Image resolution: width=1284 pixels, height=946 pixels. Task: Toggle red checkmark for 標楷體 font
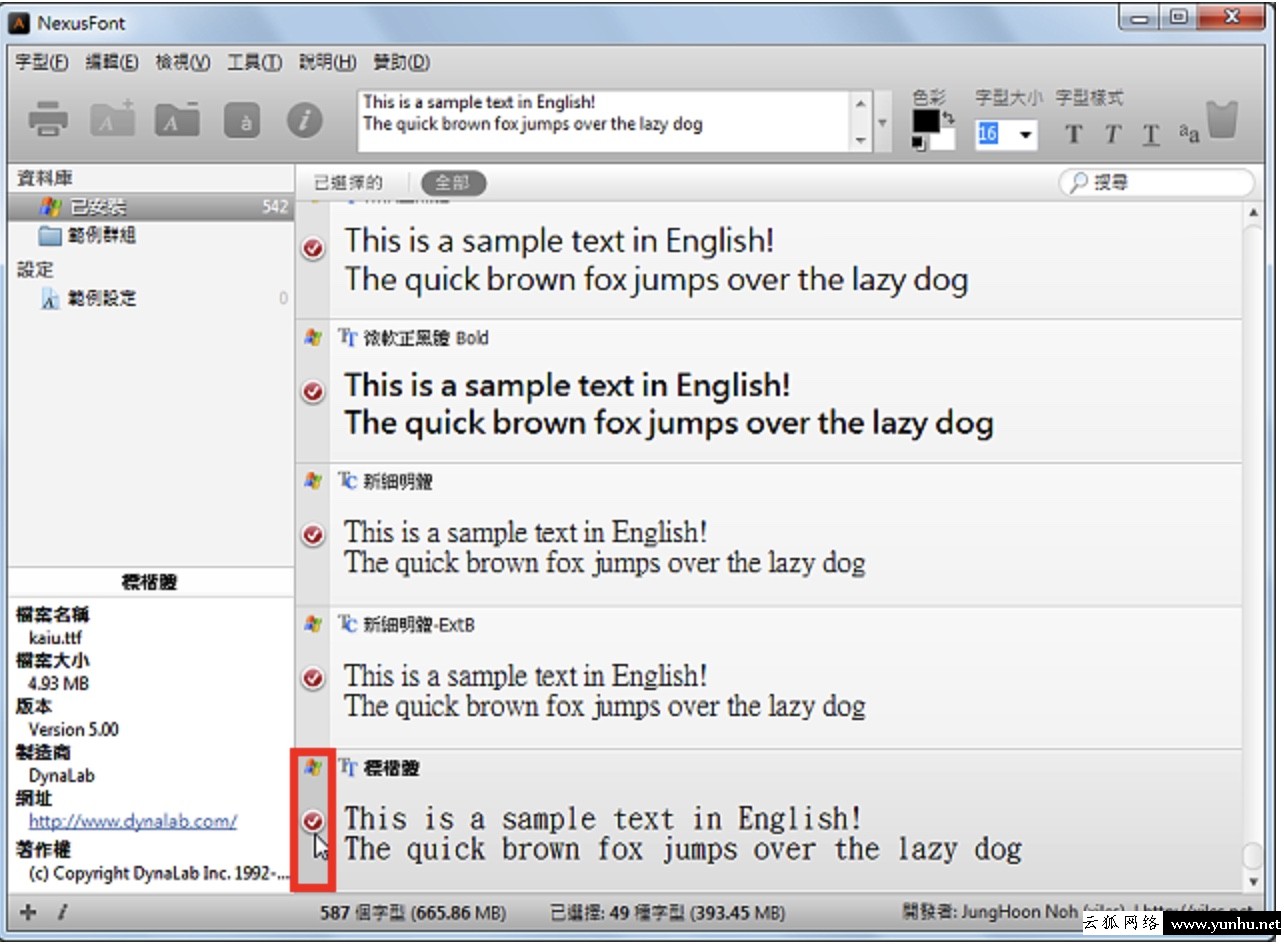[313, 822]
